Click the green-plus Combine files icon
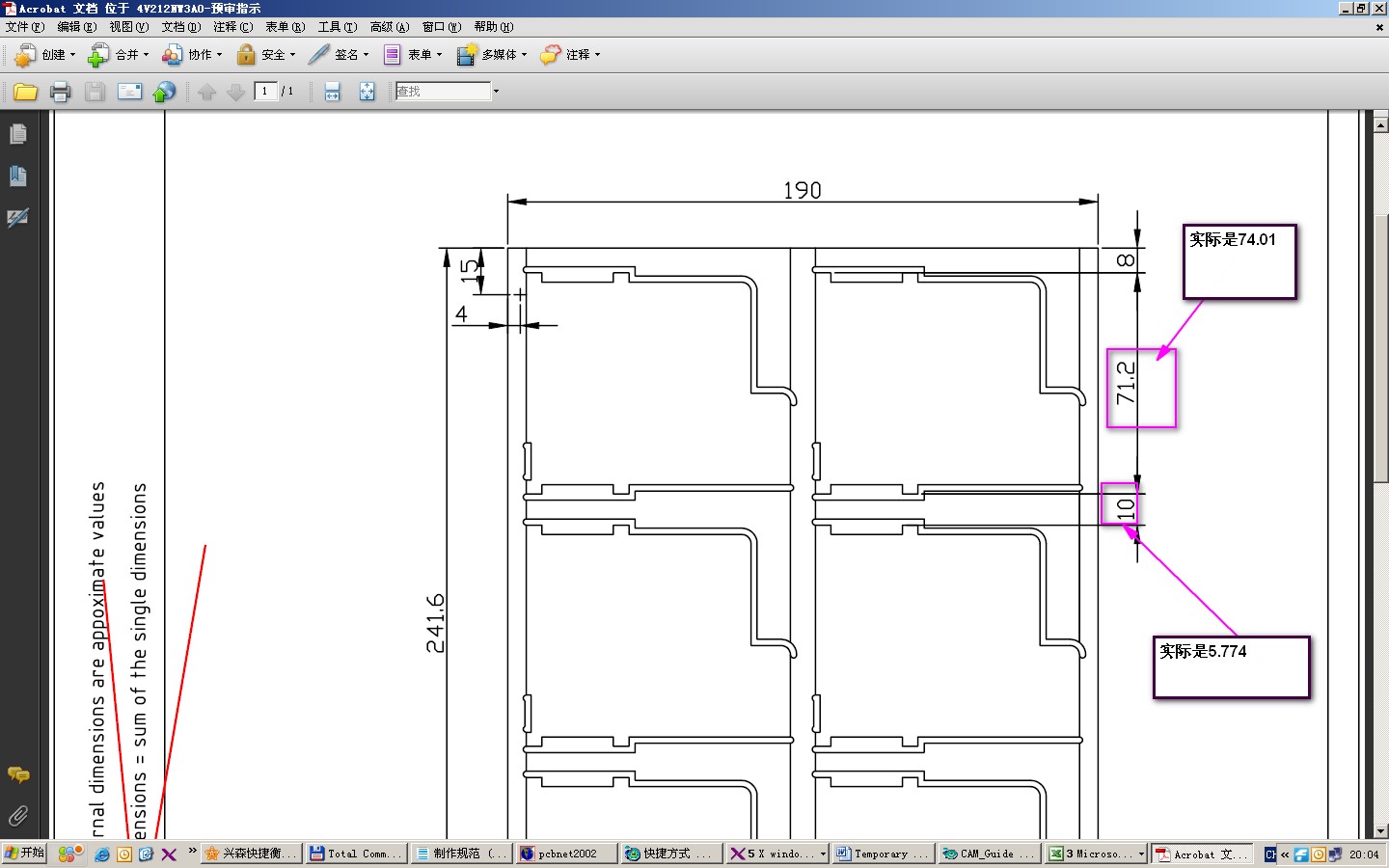Screen dimensions: 1389x868 point(98,55)
